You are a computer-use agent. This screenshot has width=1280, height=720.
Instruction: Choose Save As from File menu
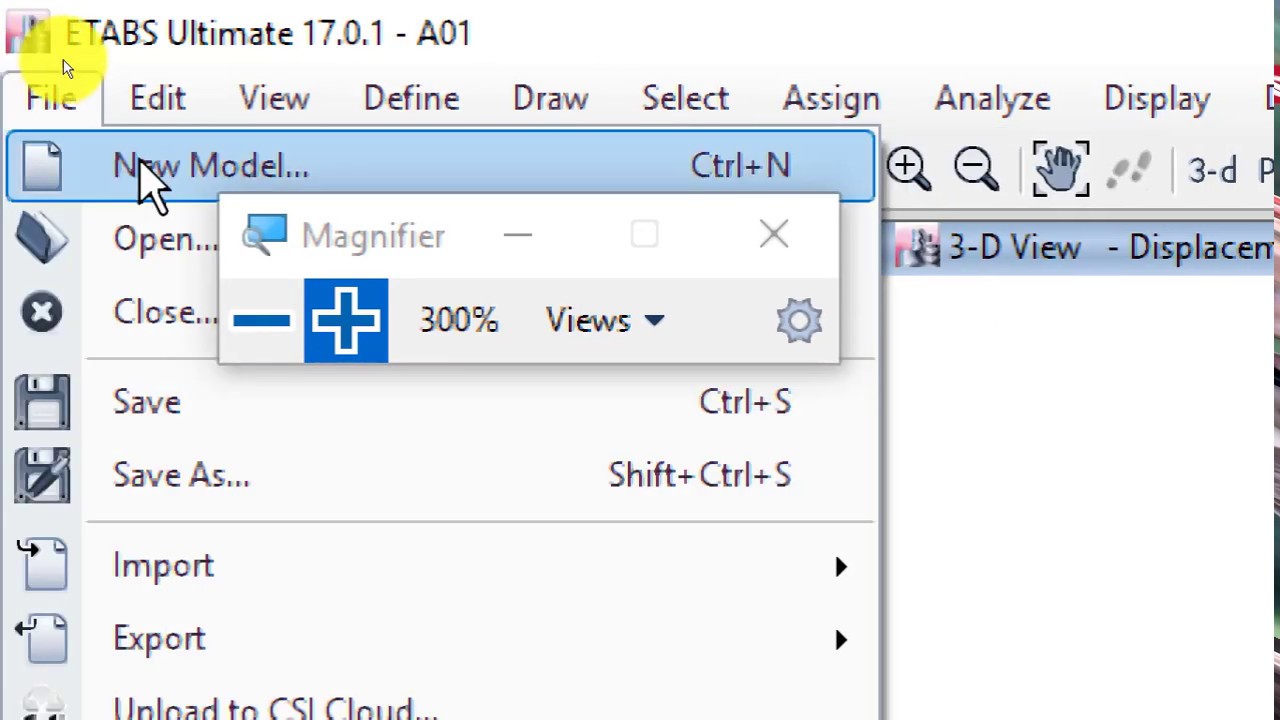tap(181, 476)
